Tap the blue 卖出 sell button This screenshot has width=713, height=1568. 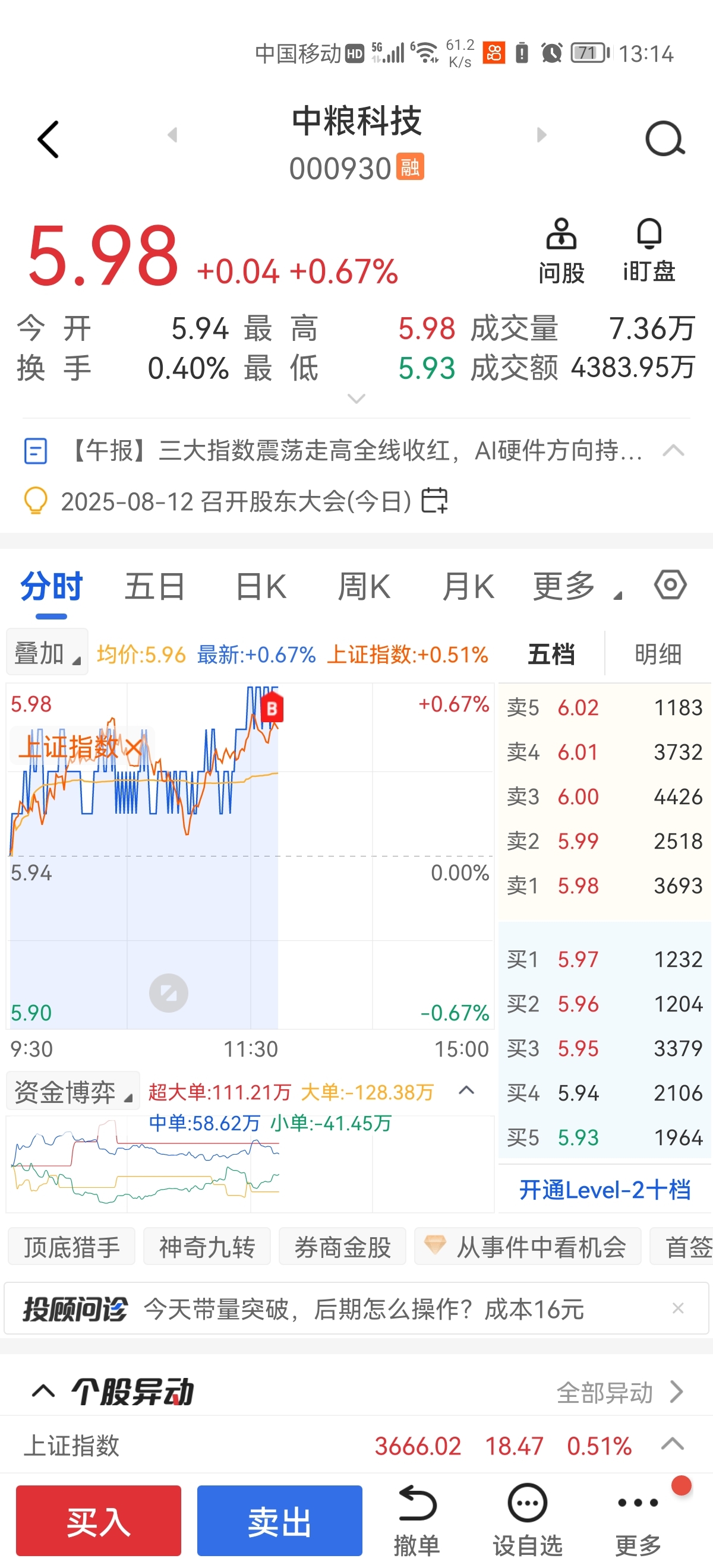[279, 1520]
